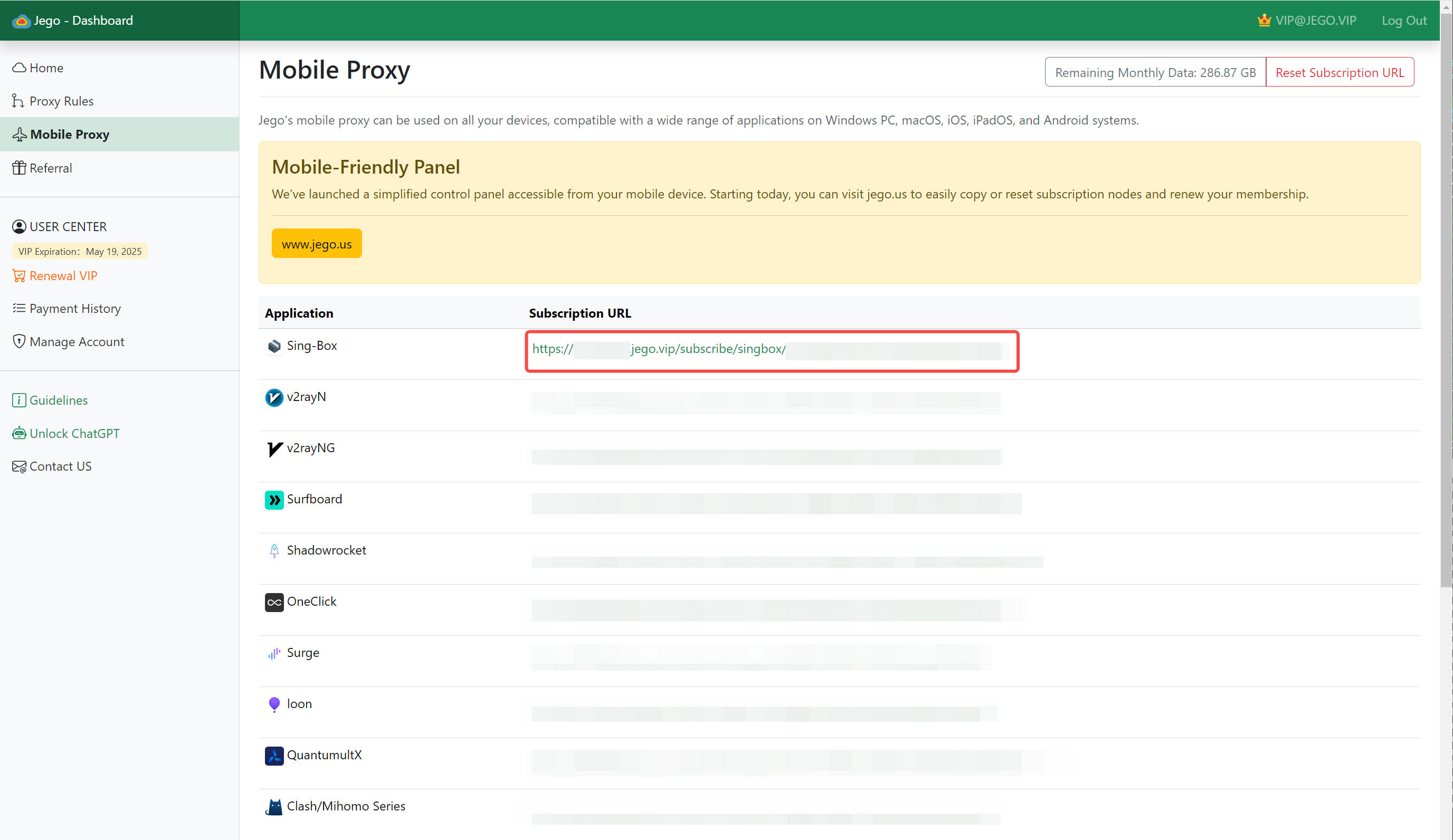Click the VIP crown icon in header
The image size is (1453, 840).
pos(1264,20)
